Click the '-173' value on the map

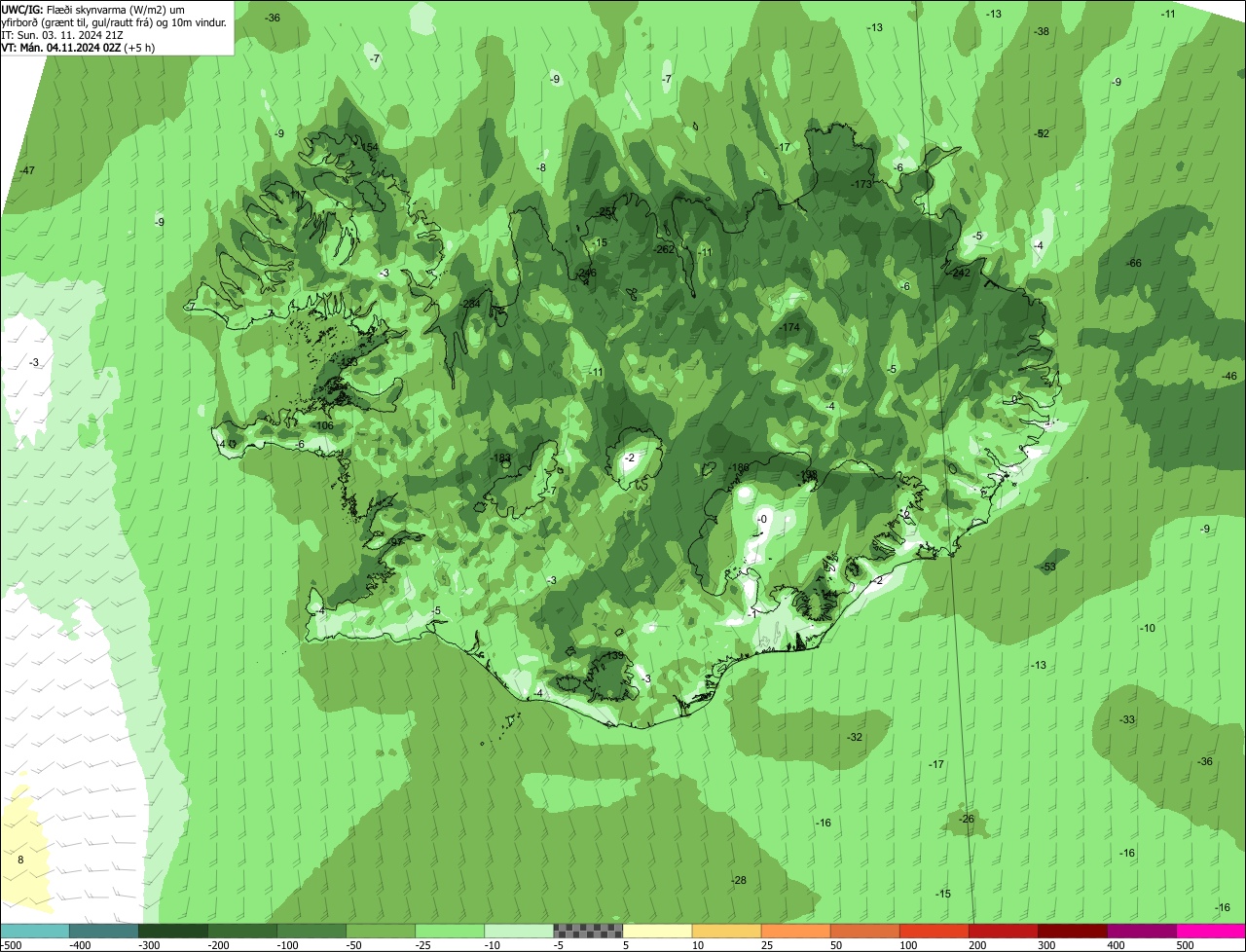tap(861, 184)
